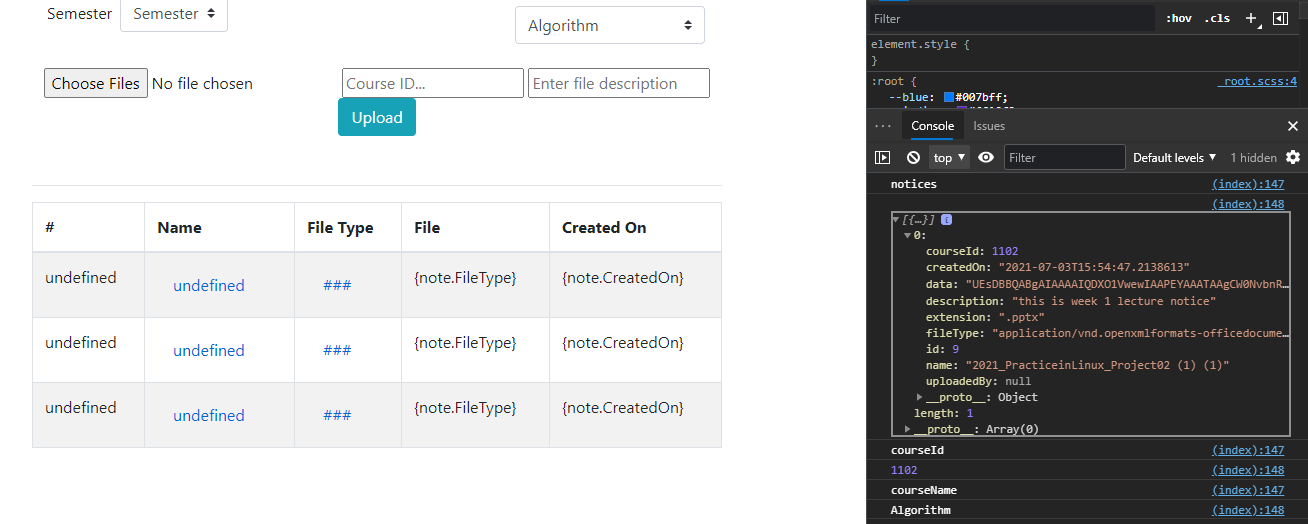Focus the Enter file description field
This screenshot has width=1308, height=524.
(619, 83)
